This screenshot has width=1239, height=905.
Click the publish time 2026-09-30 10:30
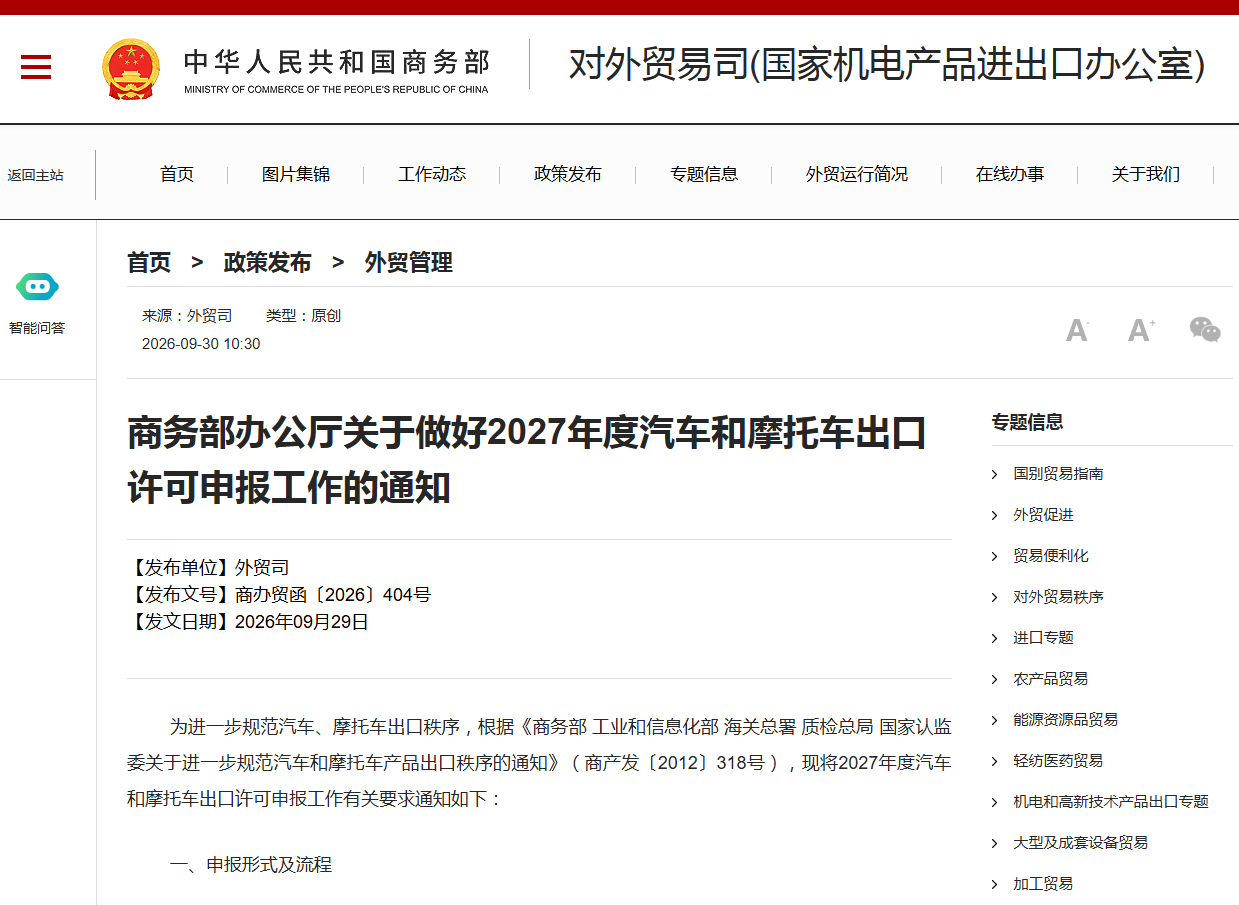[201, 344]
